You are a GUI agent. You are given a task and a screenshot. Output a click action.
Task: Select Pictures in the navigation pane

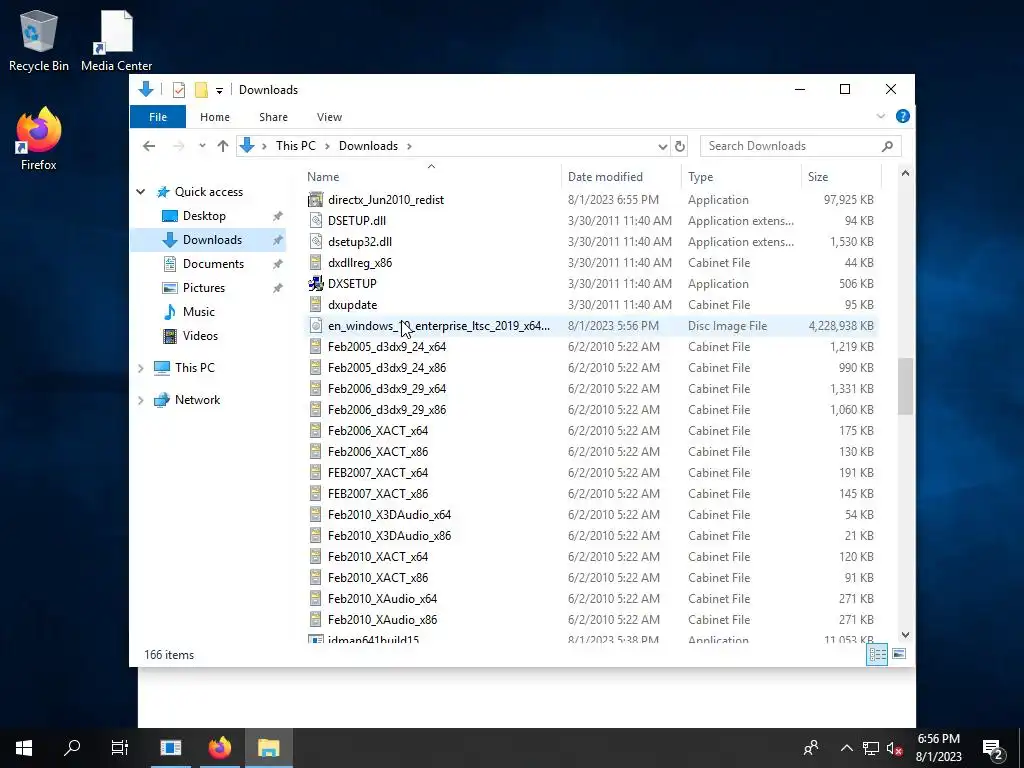tap(204, 287)
